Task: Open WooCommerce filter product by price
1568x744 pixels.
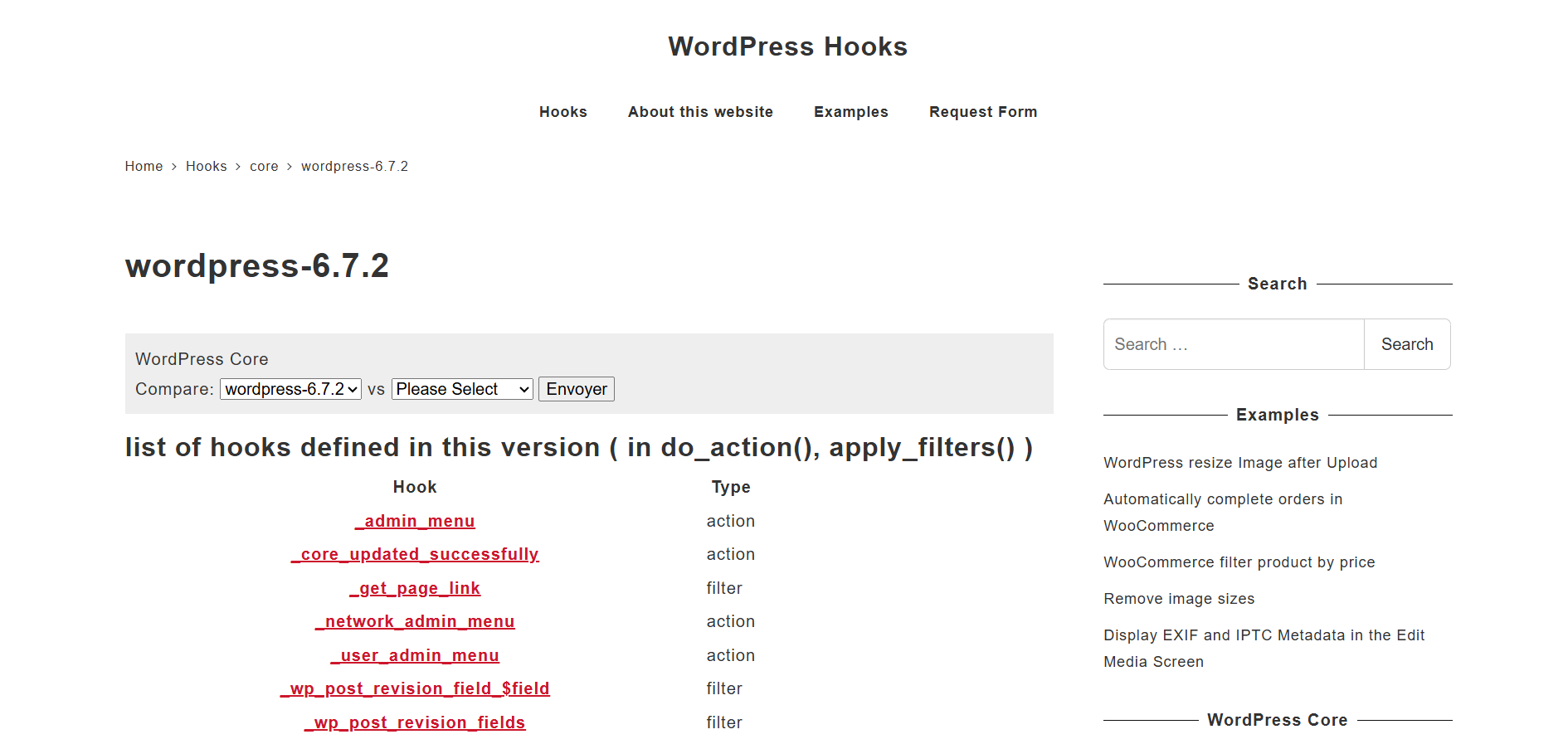Action: pyautogui.click(x=1239, y=562)
